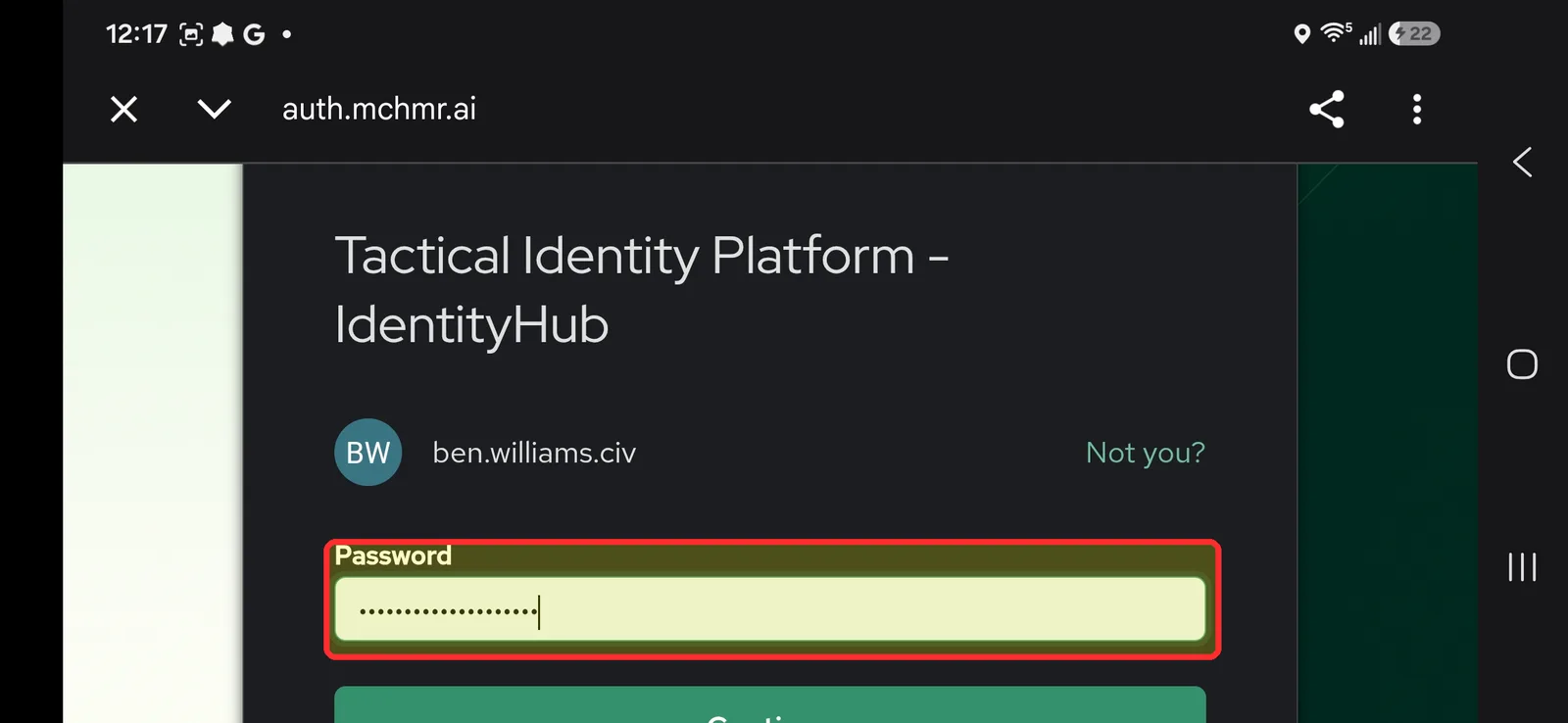Tap the battery indicator in status bar
The height and width of the screenshot is (723, 1568).
pos(1414,34)
